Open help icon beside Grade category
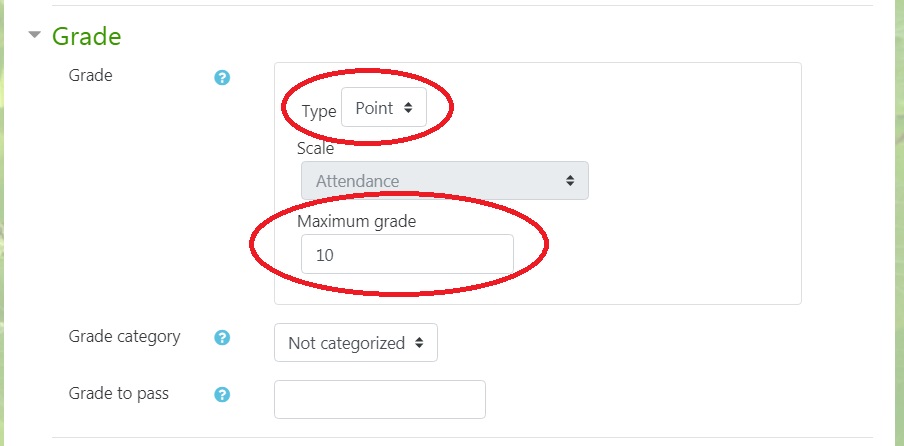904x446 pixels. click(222, 338)
